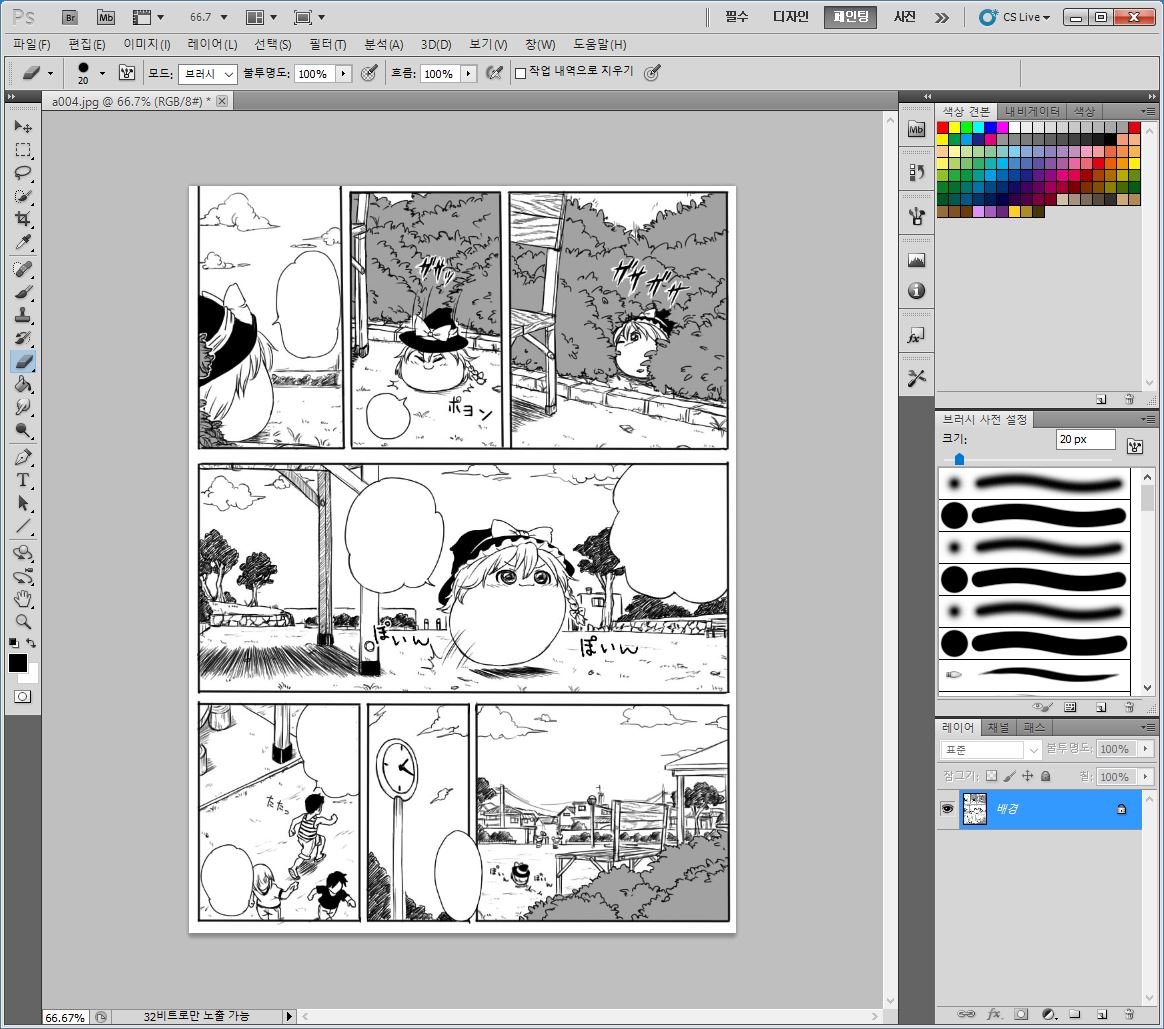Image resolution: width=1164 pixels, height=1029 pixels.
Task: Select the Path Selection tool
Action: (x=23, y=503)
